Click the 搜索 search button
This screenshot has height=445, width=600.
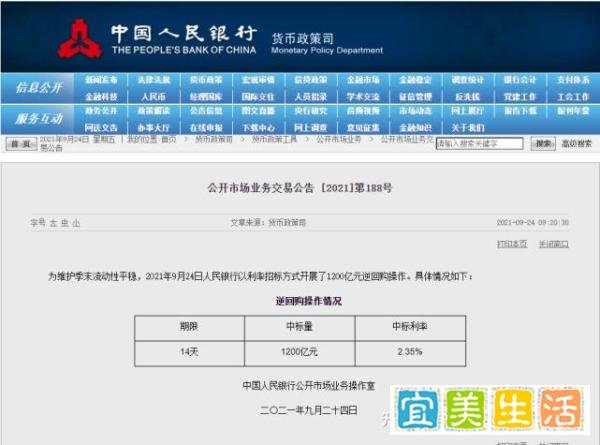[x=543, y=144]
